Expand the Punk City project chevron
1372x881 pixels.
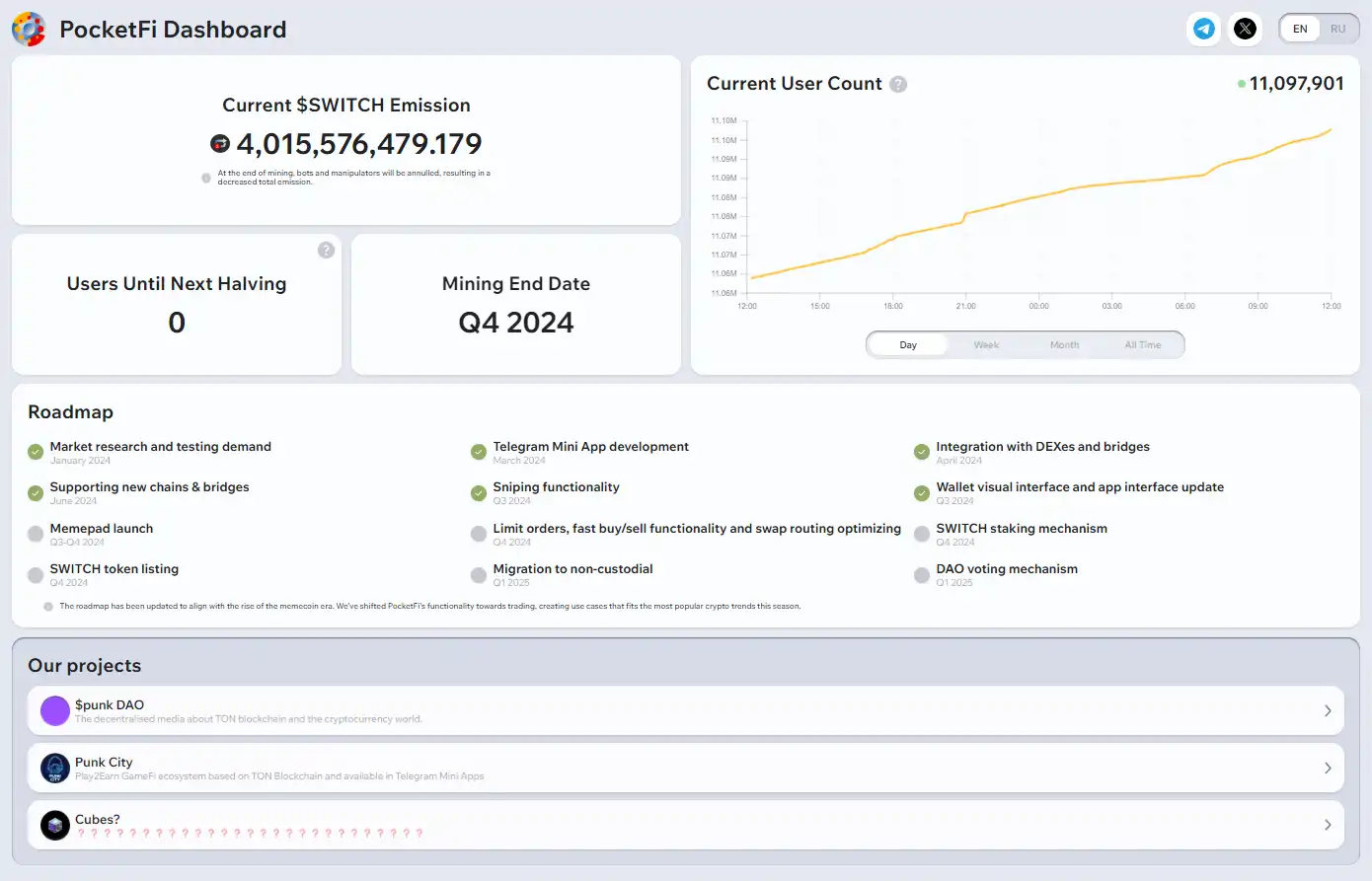click(x=1328, y=768)
